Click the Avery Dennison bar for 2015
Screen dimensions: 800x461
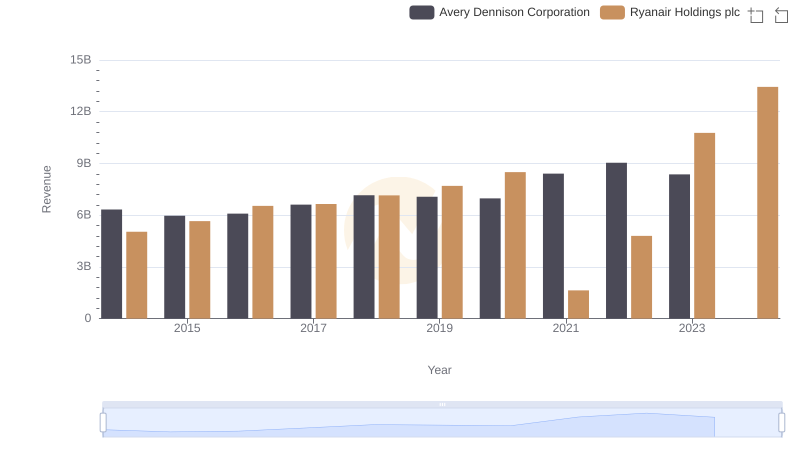pos(174,267)
